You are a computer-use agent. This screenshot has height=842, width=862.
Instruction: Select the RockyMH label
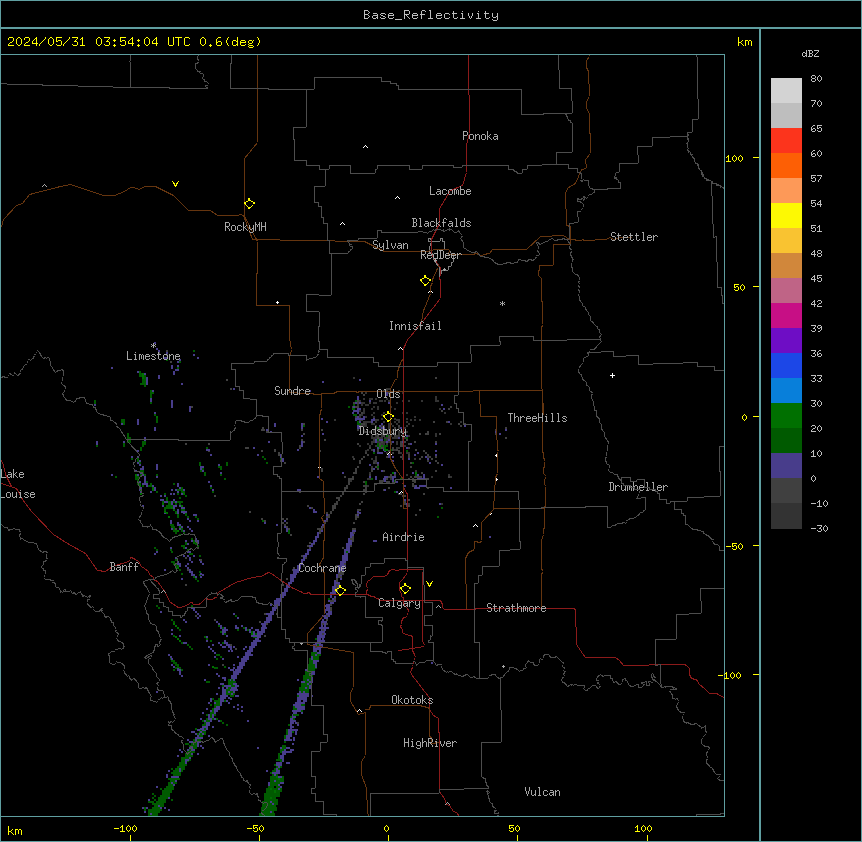[245, 227]
